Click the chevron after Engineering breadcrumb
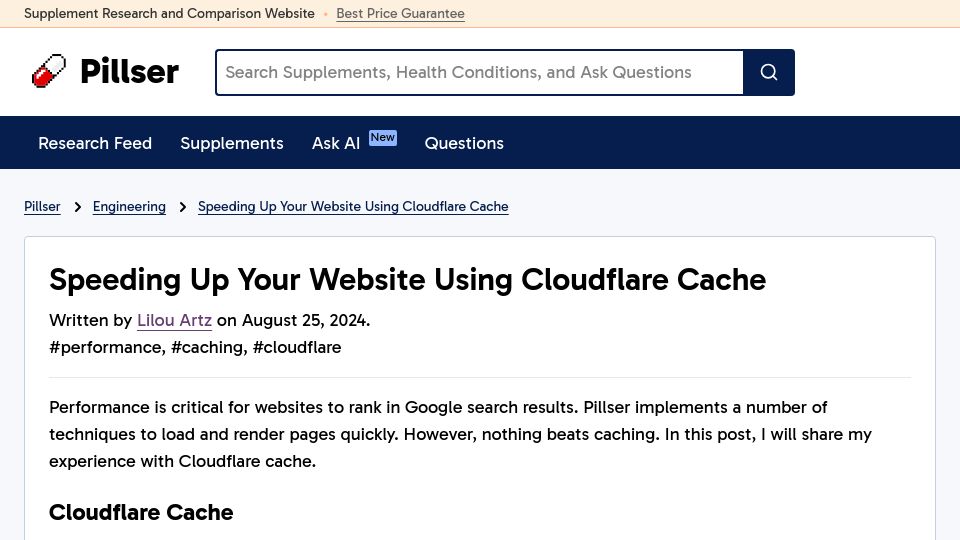Image resolution: width=960 pixels, height=540 pixels. pyautogui.click(x=182, y=207)
